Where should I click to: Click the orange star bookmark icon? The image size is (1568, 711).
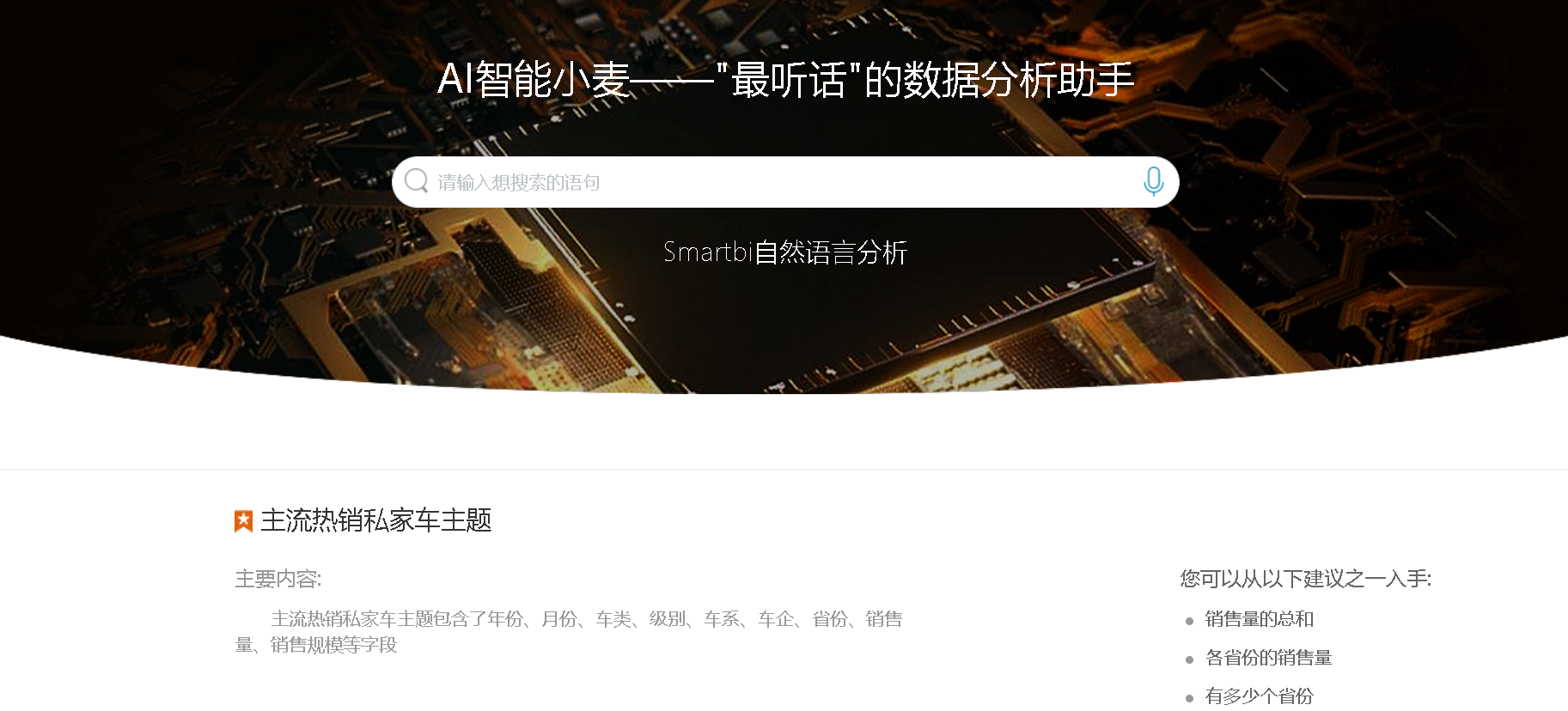point(243,521)
